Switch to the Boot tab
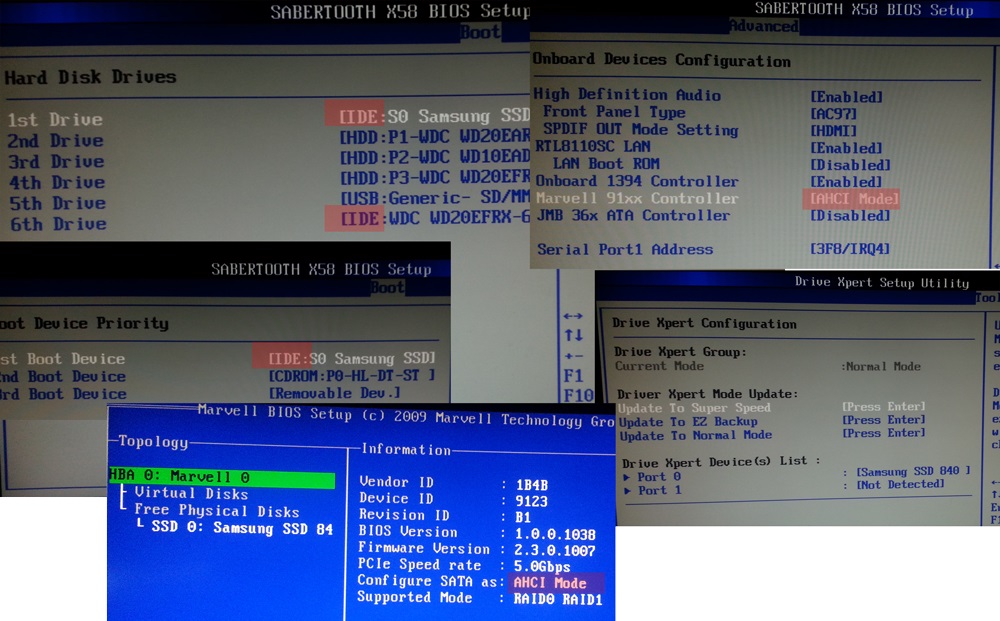The image size is (1000, 621). click(x=481, y=31)
